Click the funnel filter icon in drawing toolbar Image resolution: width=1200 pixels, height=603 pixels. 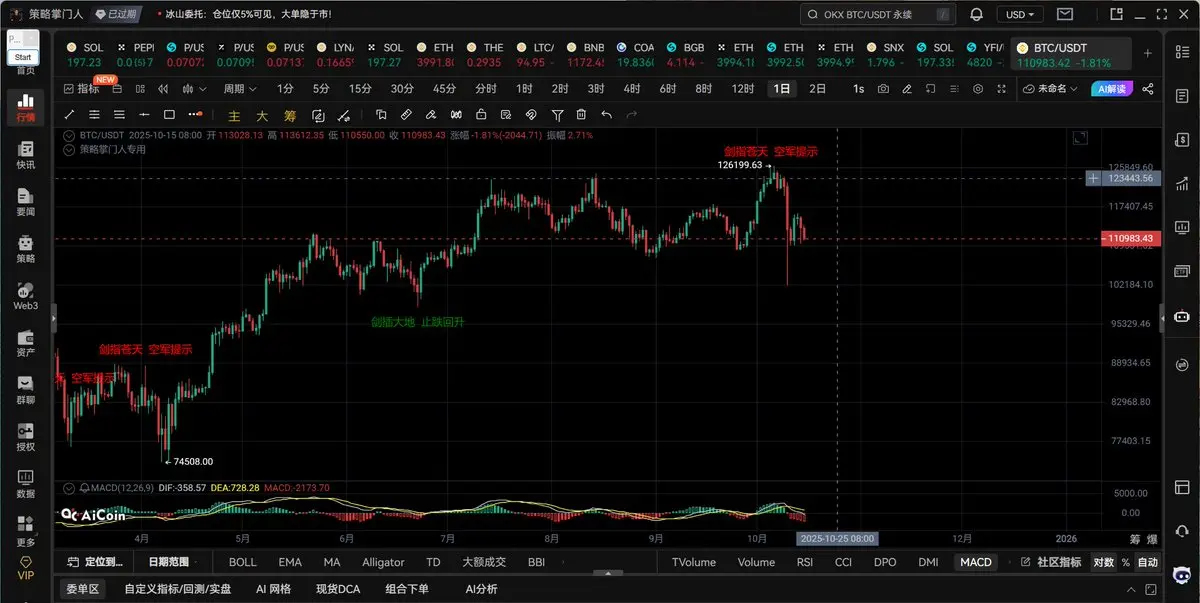click(x=557, y=114)
